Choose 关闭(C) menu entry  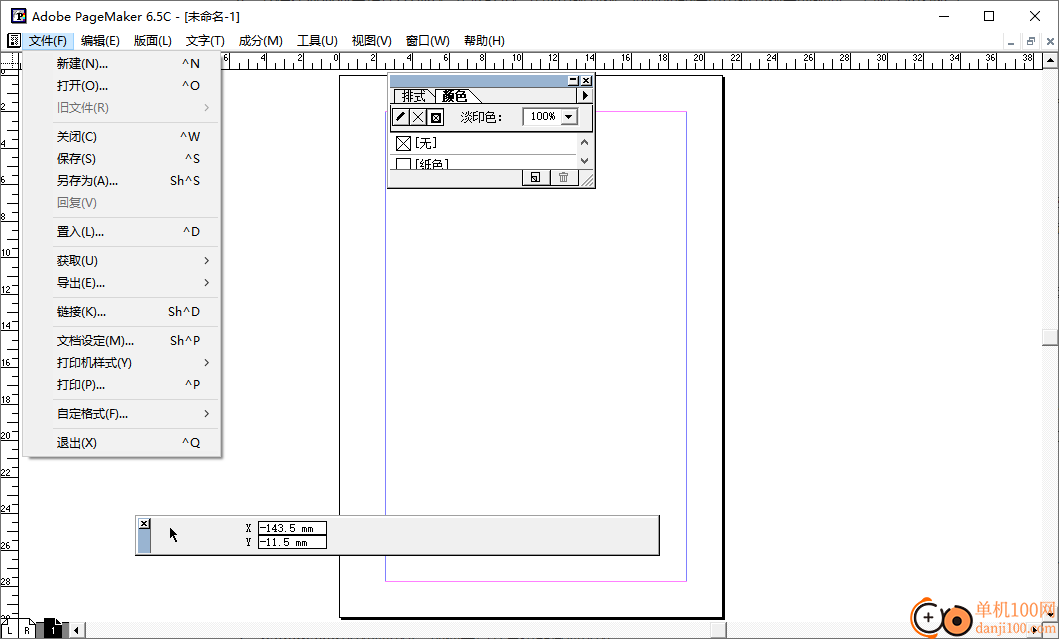click(122, 136)
